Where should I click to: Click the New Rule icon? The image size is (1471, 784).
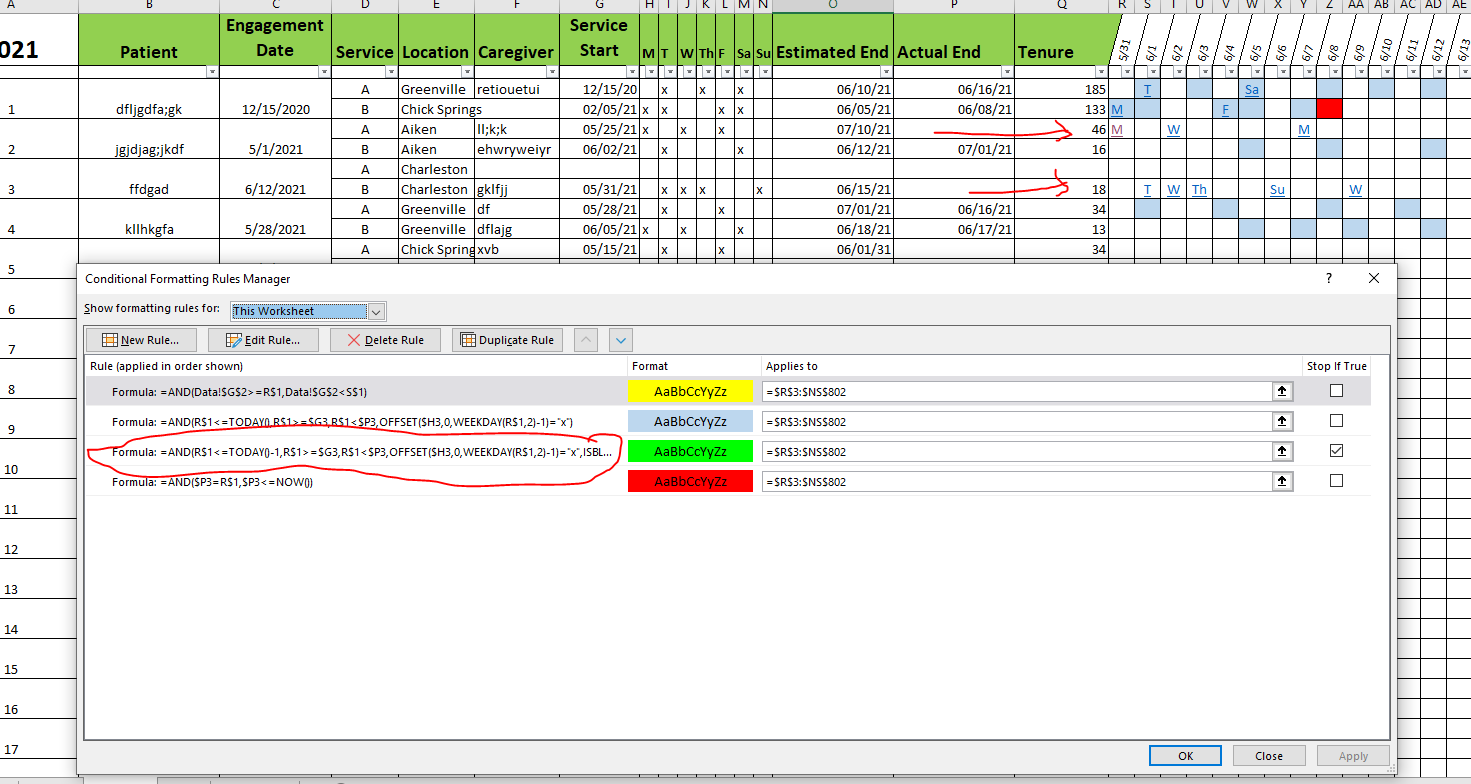[x=108, y=339]
